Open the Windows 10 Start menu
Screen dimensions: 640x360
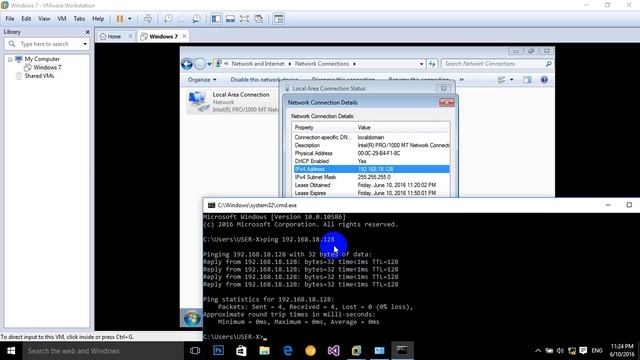(11, 351)
